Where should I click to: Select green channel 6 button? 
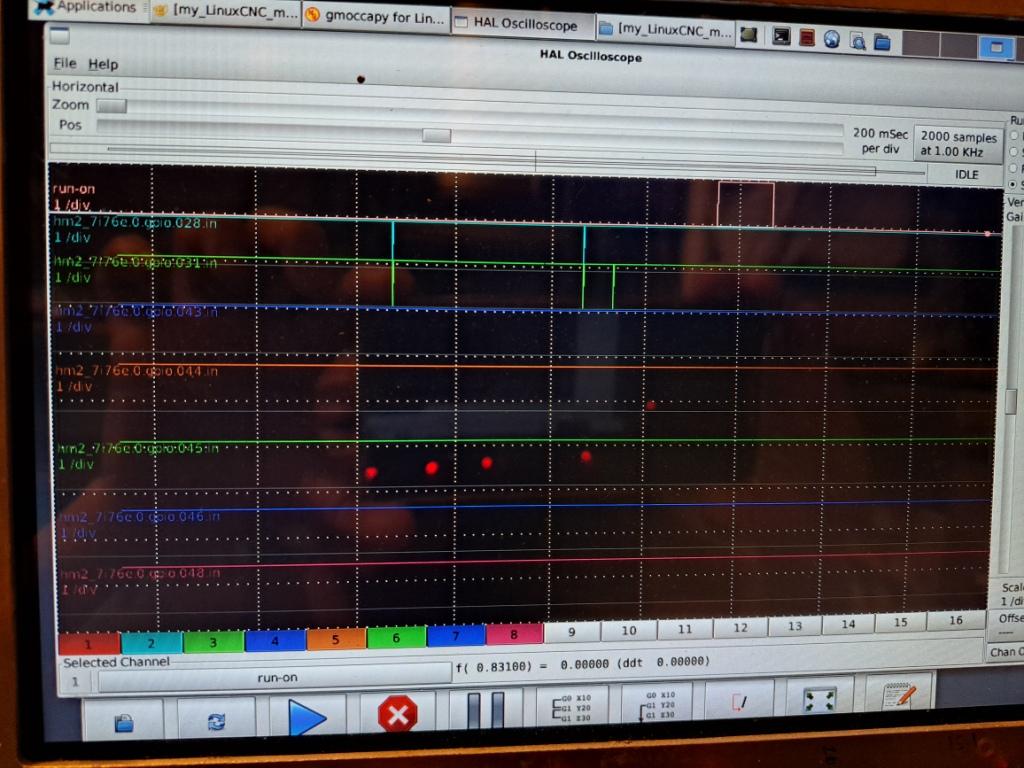tap(396, 637)
